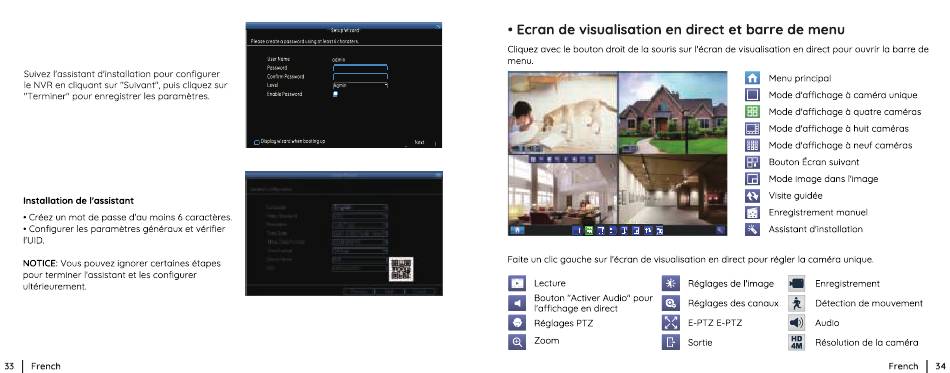Click the Lecture playback icon

[516, 283]
